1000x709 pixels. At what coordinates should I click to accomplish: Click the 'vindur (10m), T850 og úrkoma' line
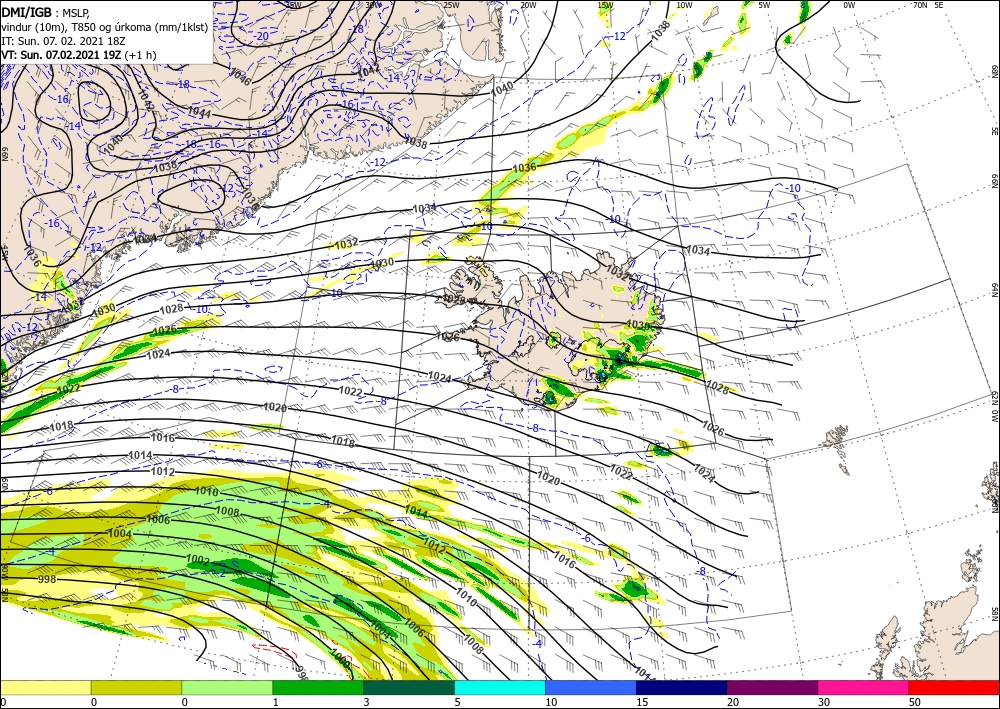(x=105, y=26)
